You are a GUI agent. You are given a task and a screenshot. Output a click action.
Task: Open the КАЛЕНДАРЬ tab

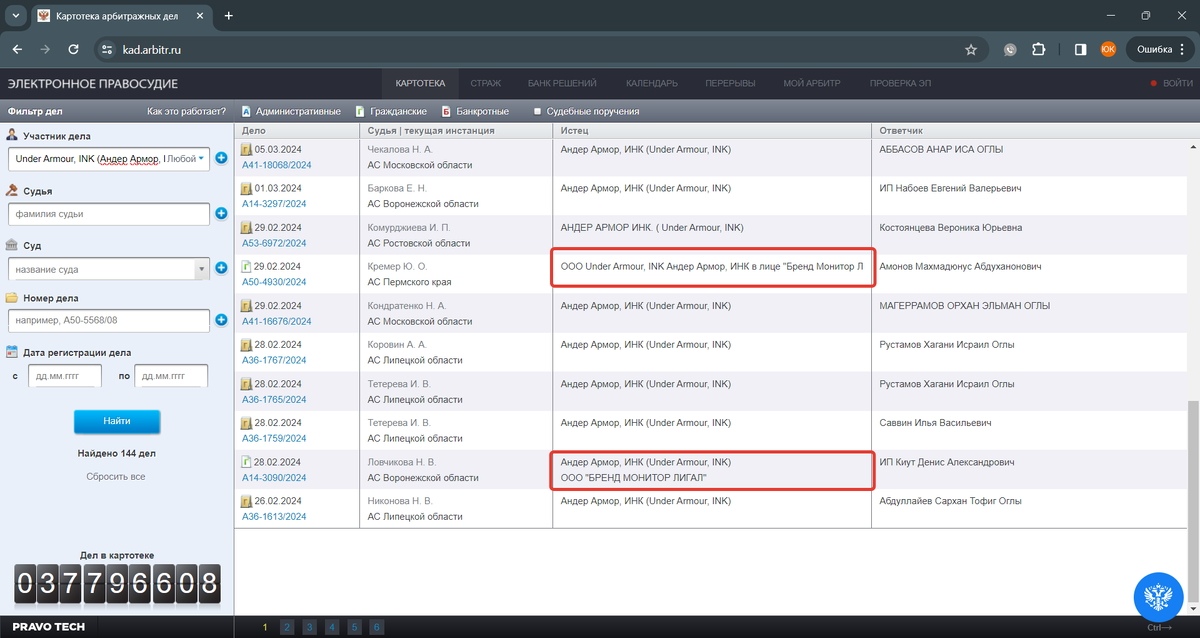point(651,84)
